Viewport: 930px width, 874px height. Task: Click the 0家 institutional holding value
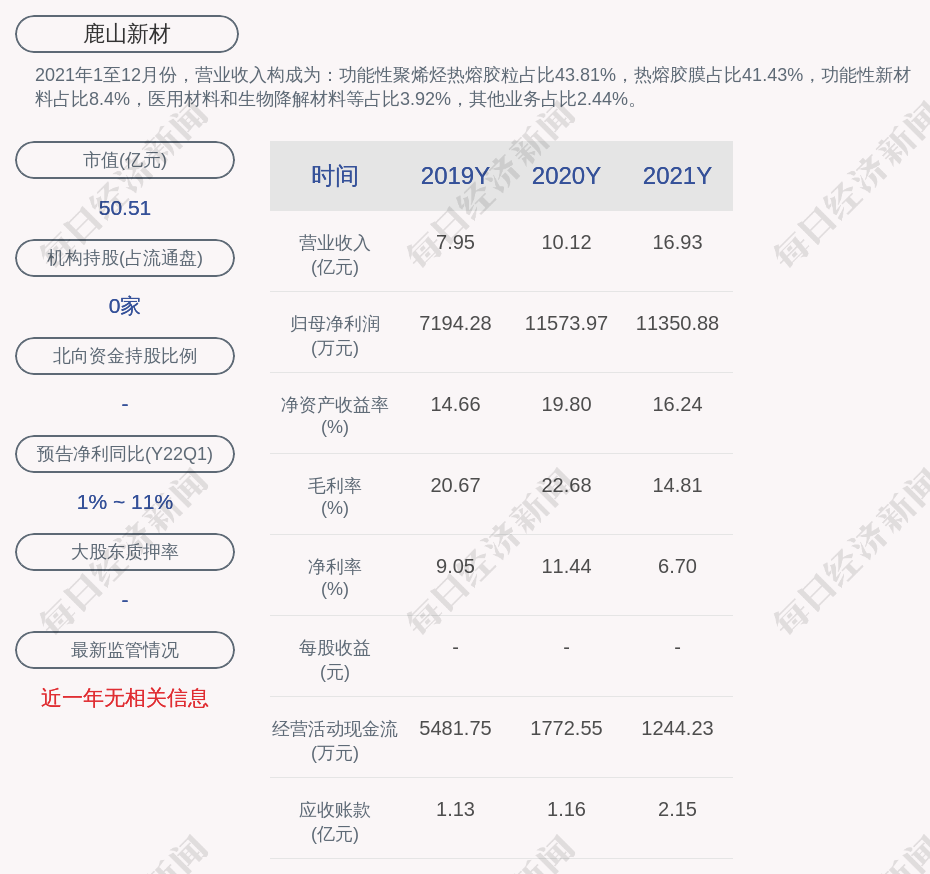(x=125, y=306)
